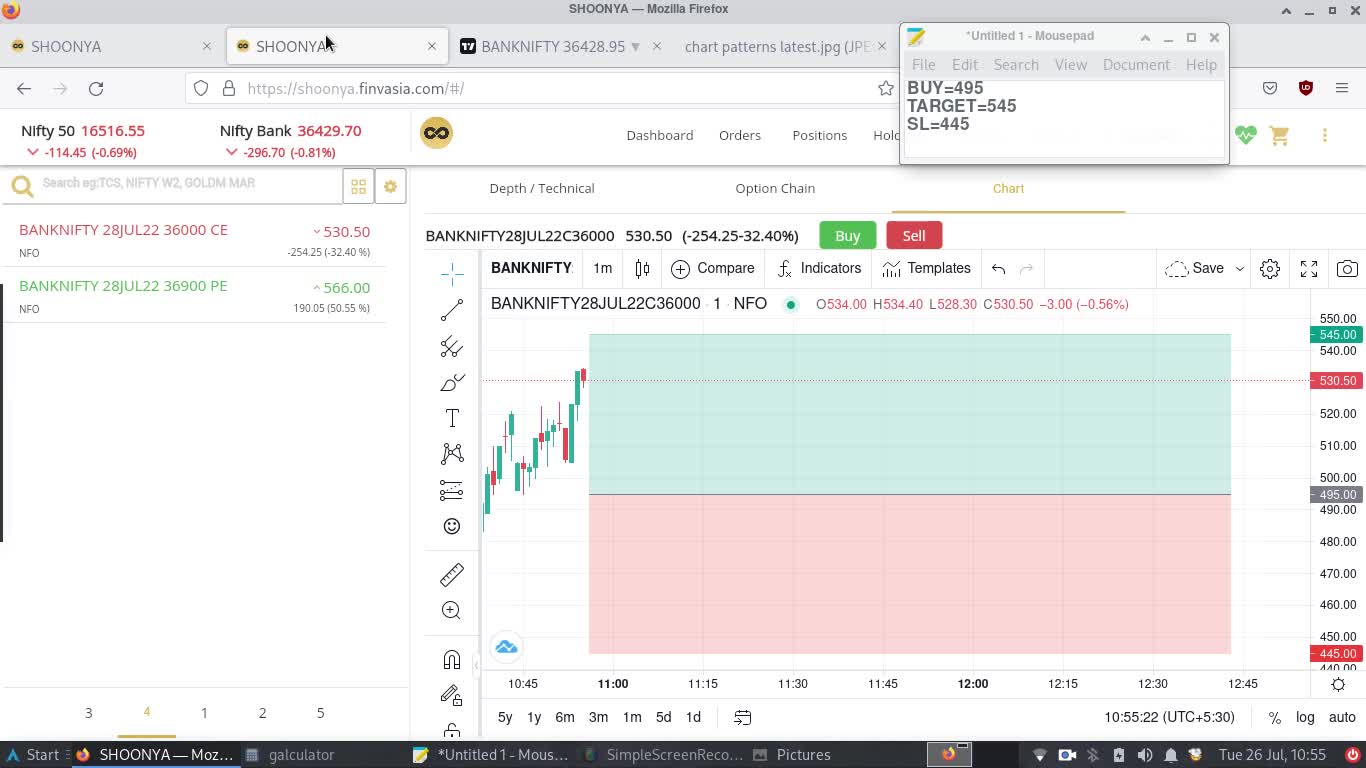Screen dimensions: 1366x768
Task: Toggle auto scale on chart
Action: pos(1342,717)
